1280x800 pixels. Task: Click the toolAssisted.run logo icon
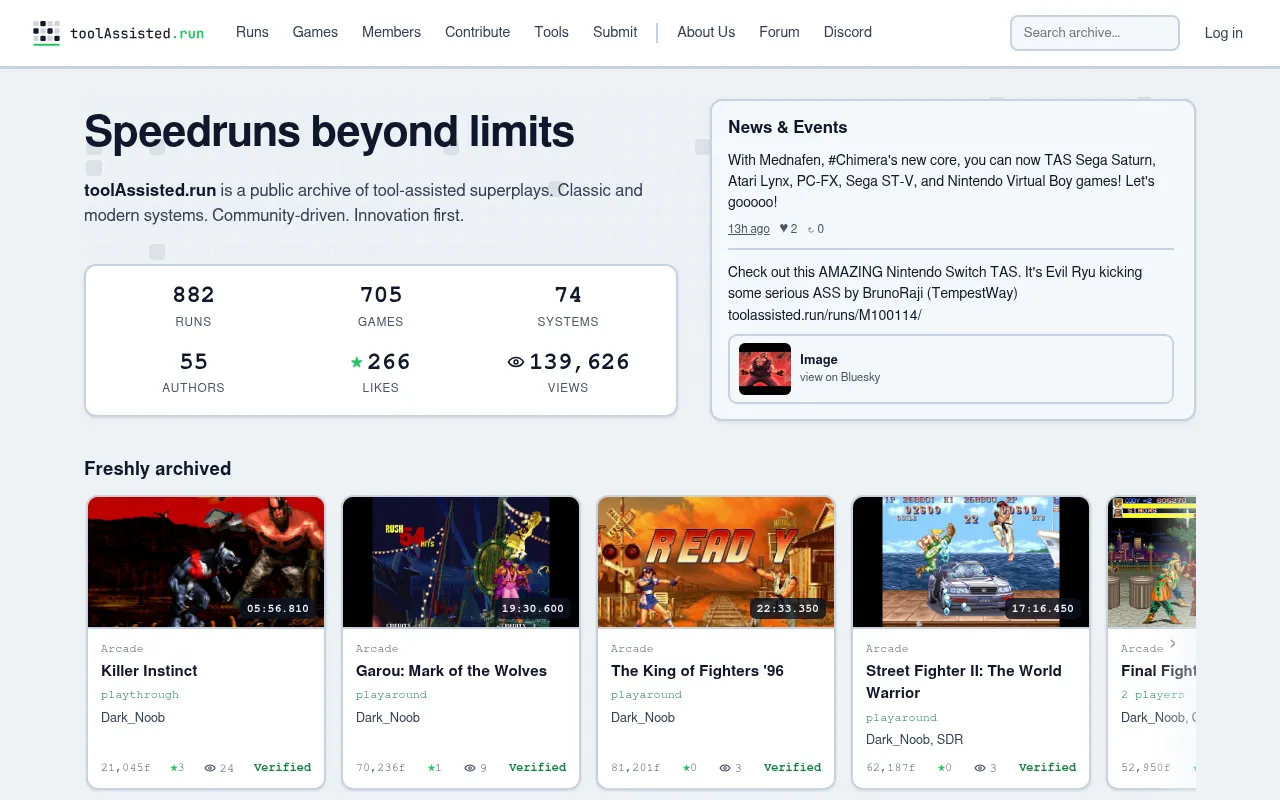tap(46, 33)
